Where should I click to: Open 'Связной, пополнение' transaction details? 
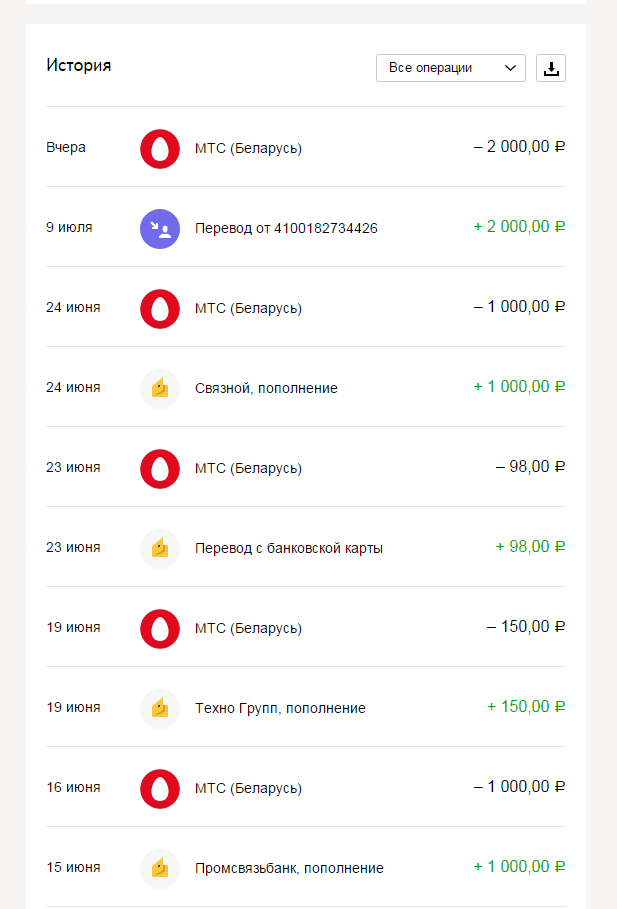click(x=266, y=388)
